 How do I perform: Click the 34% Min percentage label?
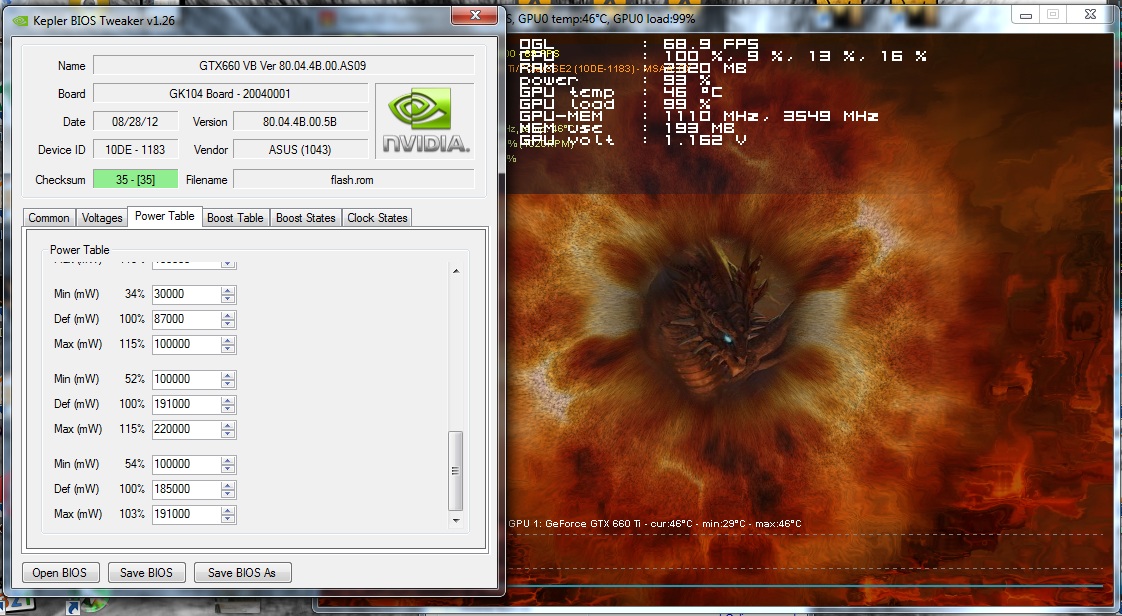(135, 294)
